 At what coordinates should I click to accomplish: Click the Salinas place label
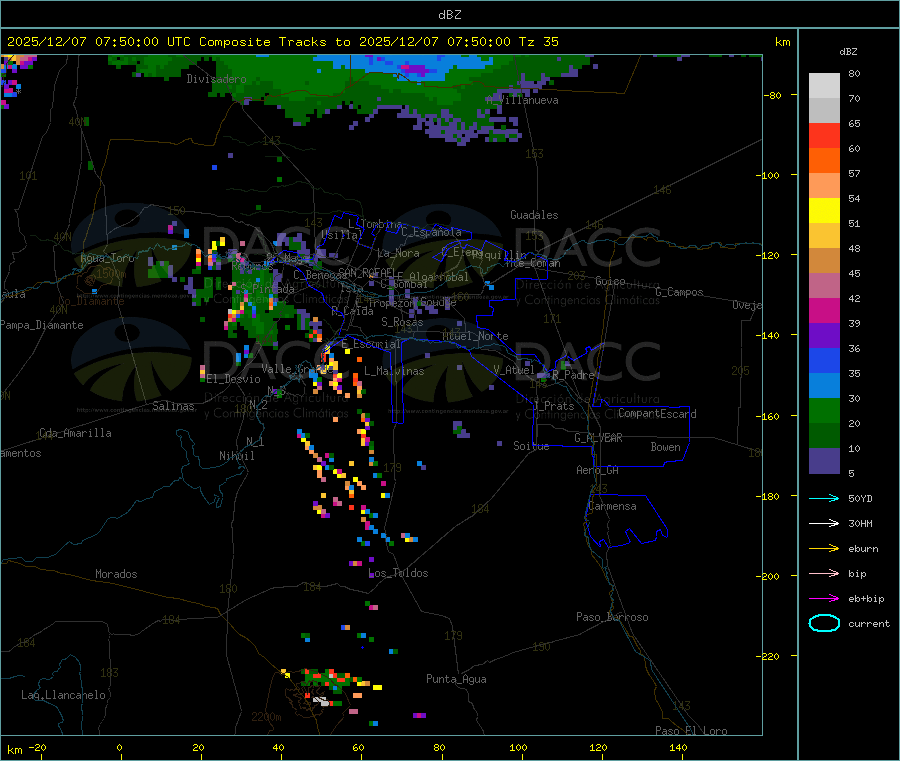173,406
